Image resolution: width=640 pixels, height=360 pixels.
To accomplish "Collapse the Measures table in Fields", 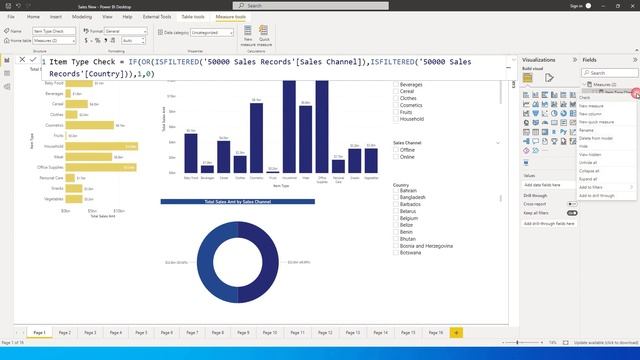I will click(x=584, y=84).
